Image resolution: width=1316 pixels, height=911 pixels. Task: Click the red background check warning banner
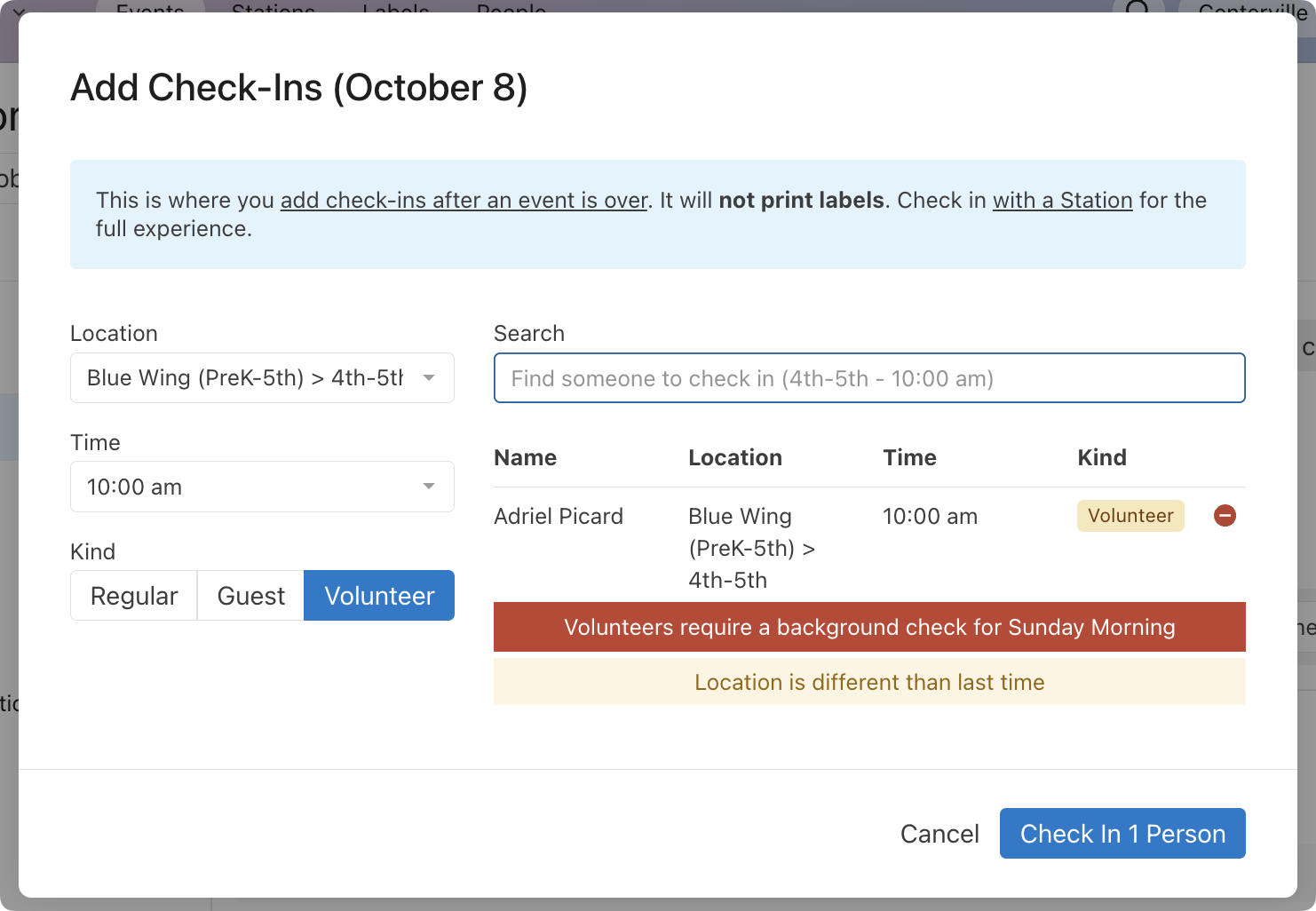pyautogui.click(x=868, y=627)
